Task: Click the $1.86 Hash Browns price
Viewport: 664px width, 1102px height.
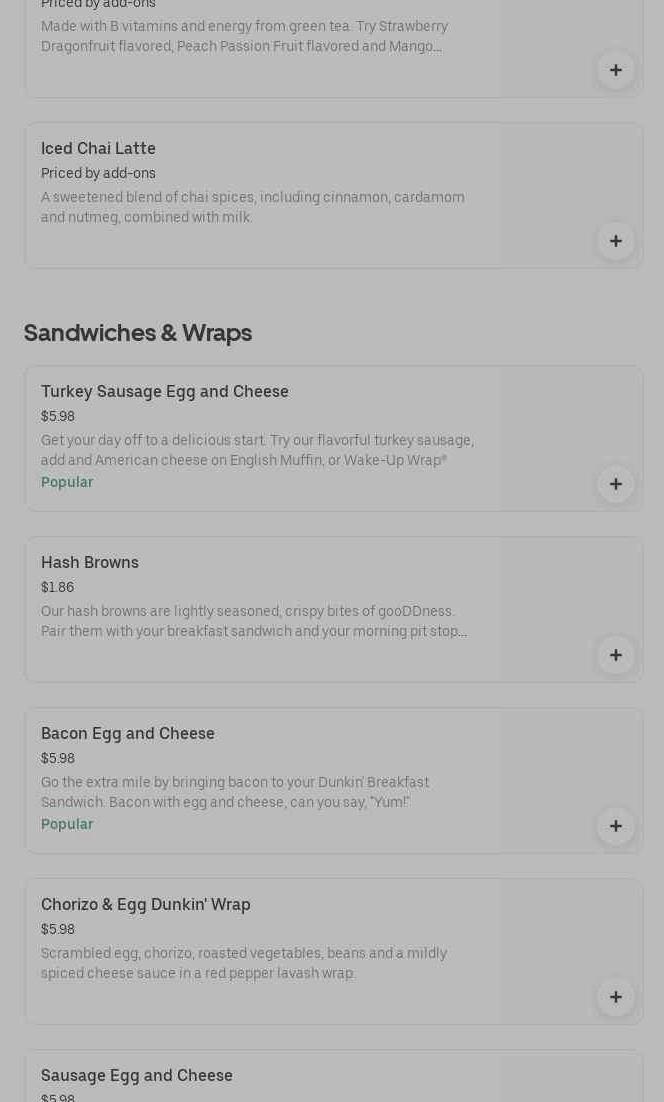Action: pos(57,587)
